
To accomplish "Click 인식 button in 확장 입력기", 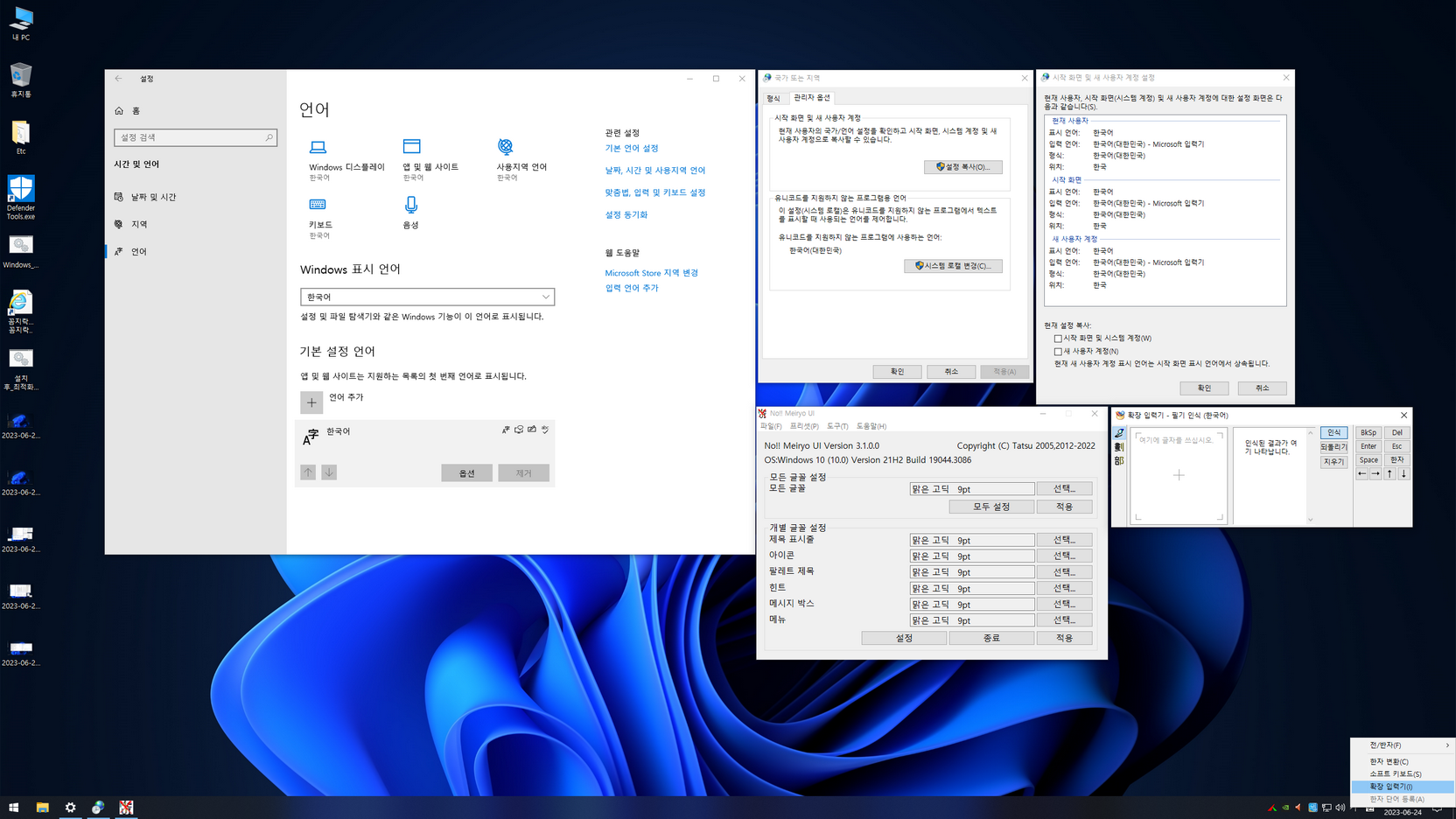I will tap(1333, 433).
